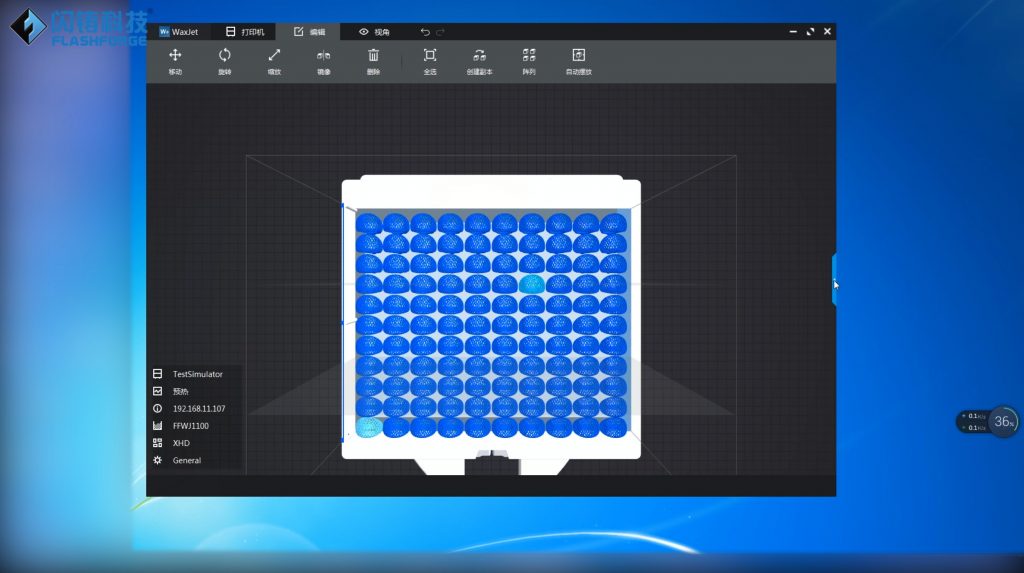Select the light-blue model at the bottom-left corner of the grid
The width and height of the screenshot is (1024, 573).
tap(369, 427)
